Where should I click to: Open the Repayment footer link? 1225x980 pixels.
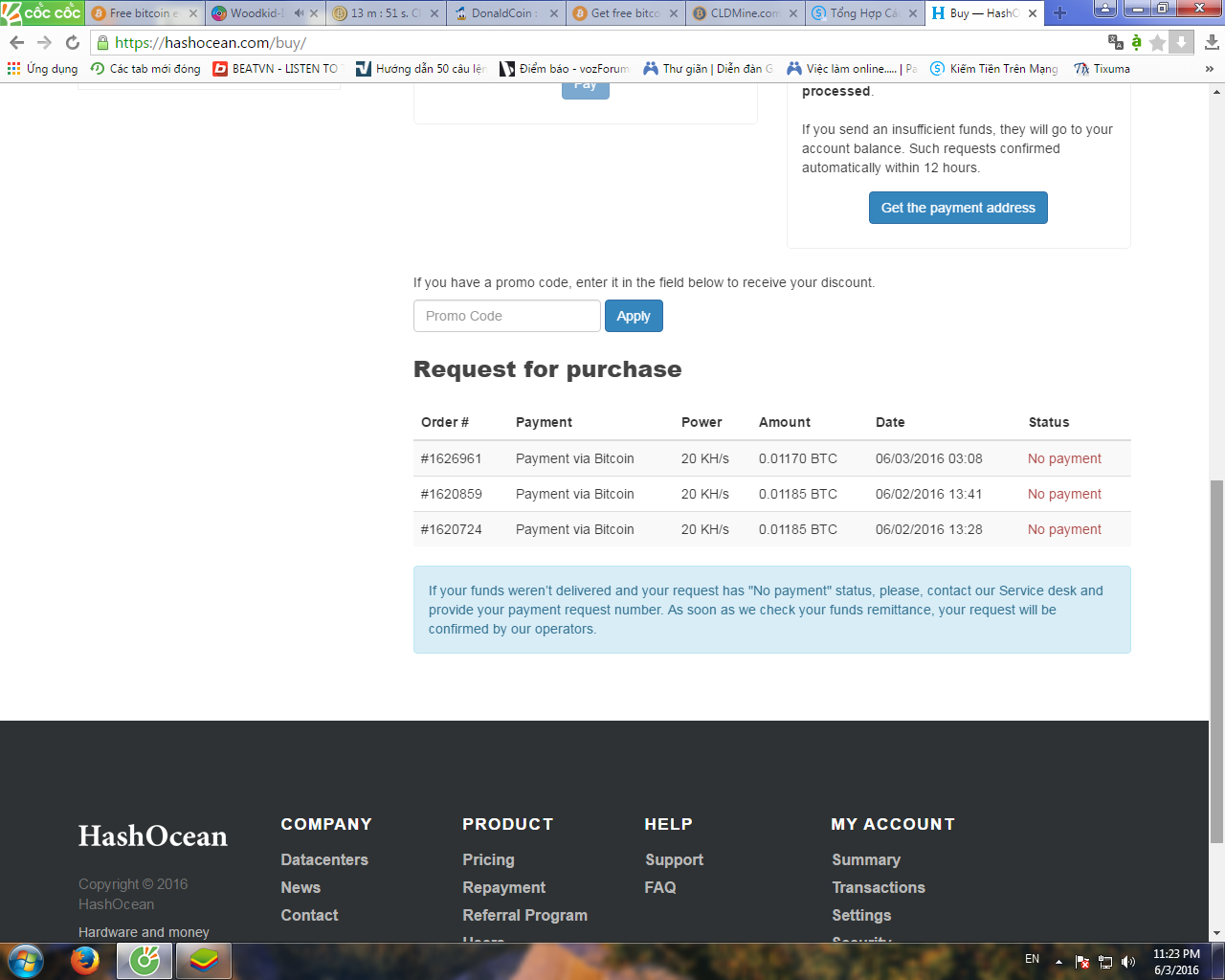coord(504,887)
